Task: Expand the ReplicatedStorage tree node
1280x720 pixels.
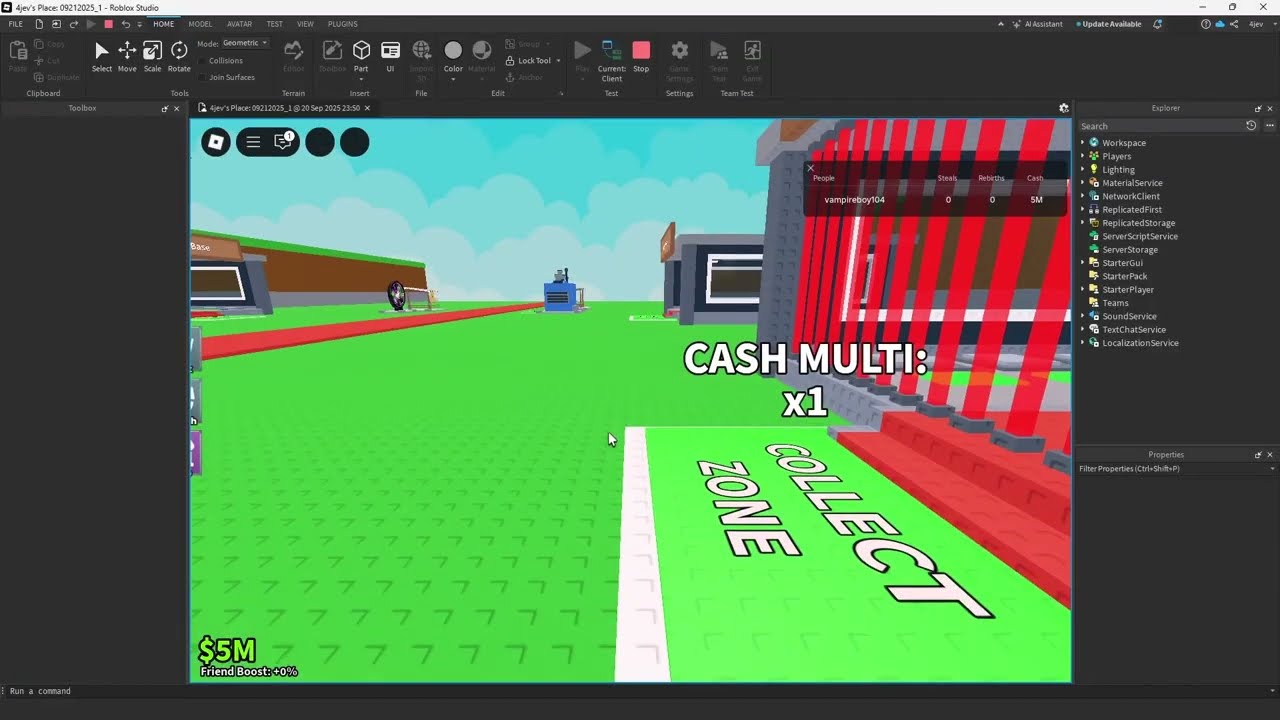Action: [1083, 223]
